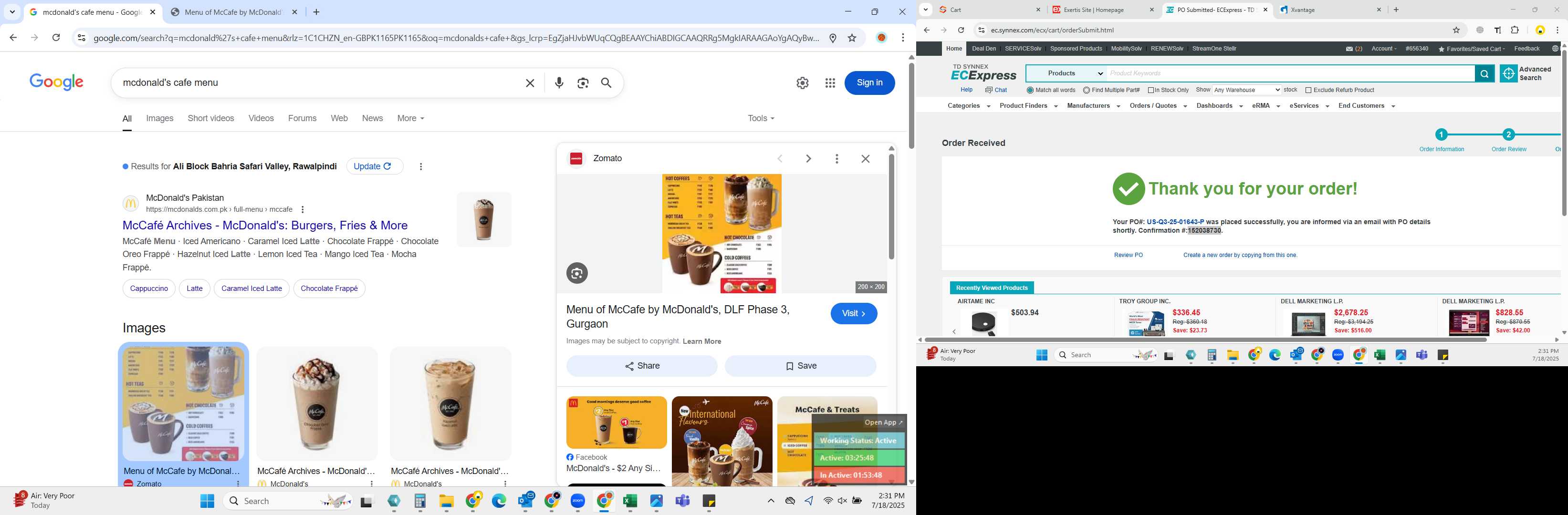This screenshot has width=1568, height=515.
Task: Open Advanced Search in ECExpress
Action: (1526, 73)
